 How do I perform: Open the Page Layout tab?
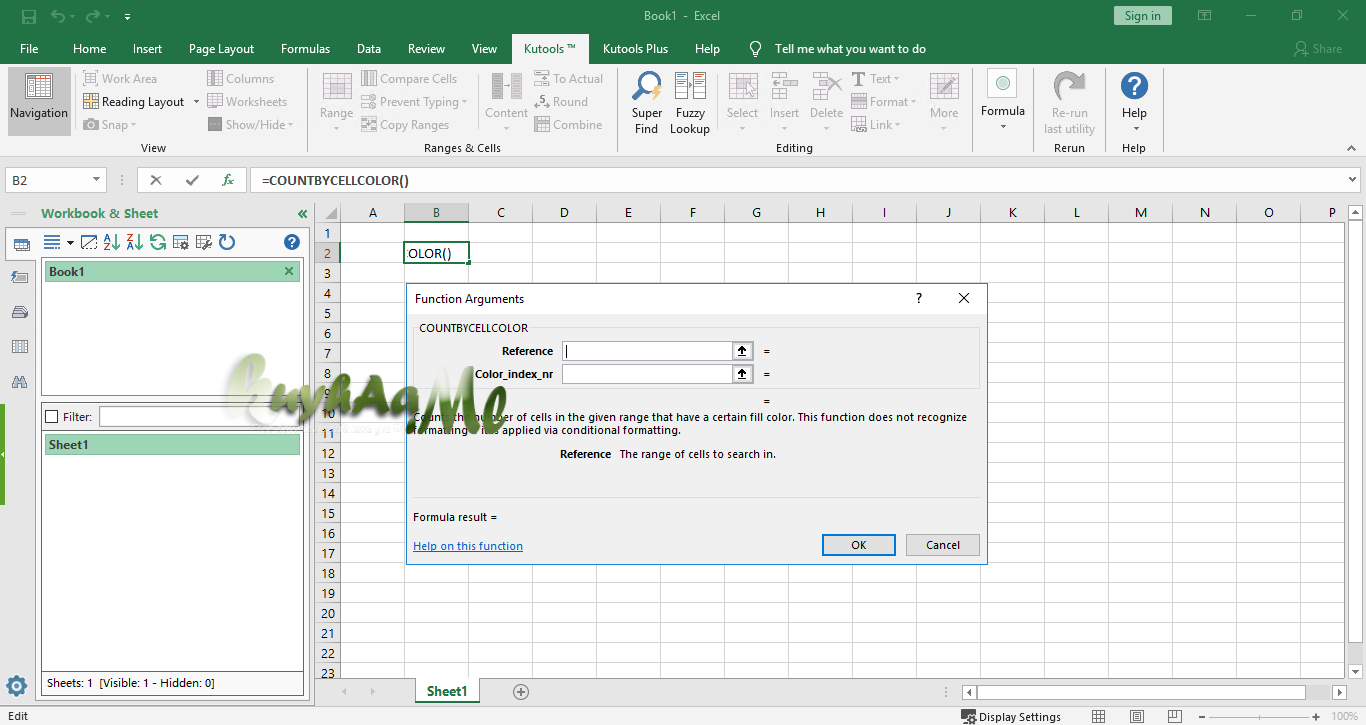tap(221, 49)
